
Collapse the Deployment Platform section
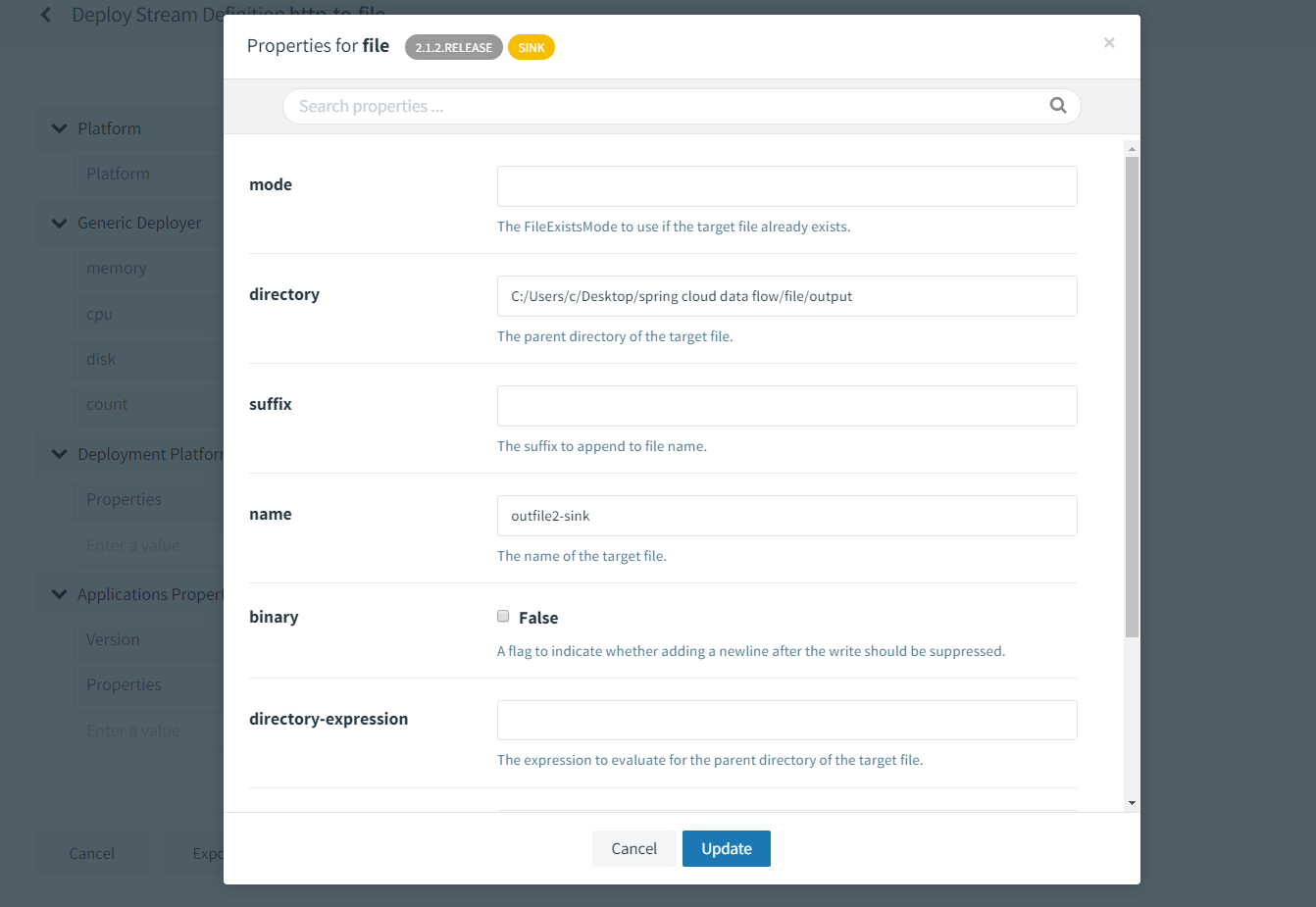59,454
